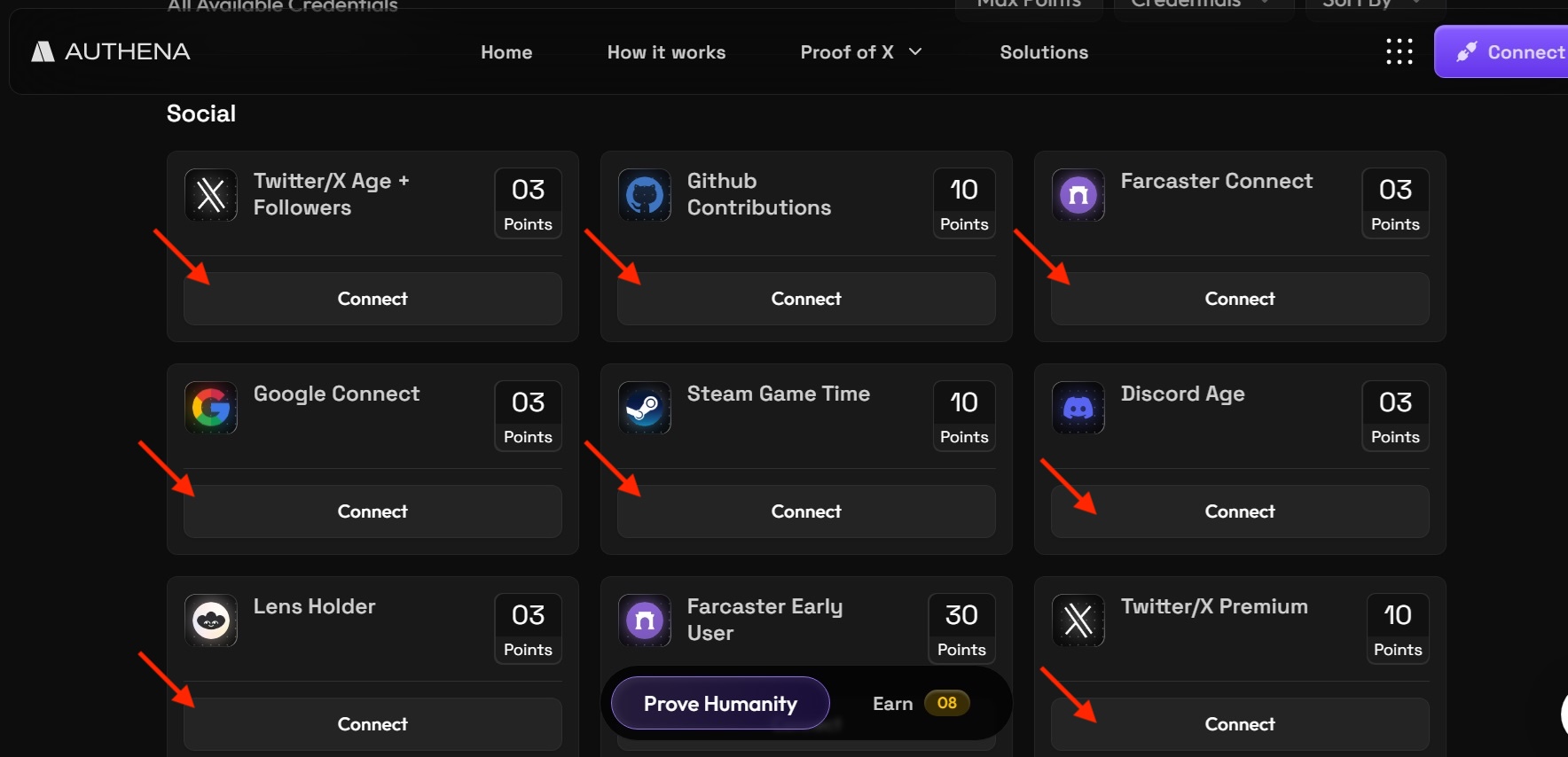Open the Solutions nav item
The height and width of the screenshot is (757, 1568).
[x=1044, y=52]
